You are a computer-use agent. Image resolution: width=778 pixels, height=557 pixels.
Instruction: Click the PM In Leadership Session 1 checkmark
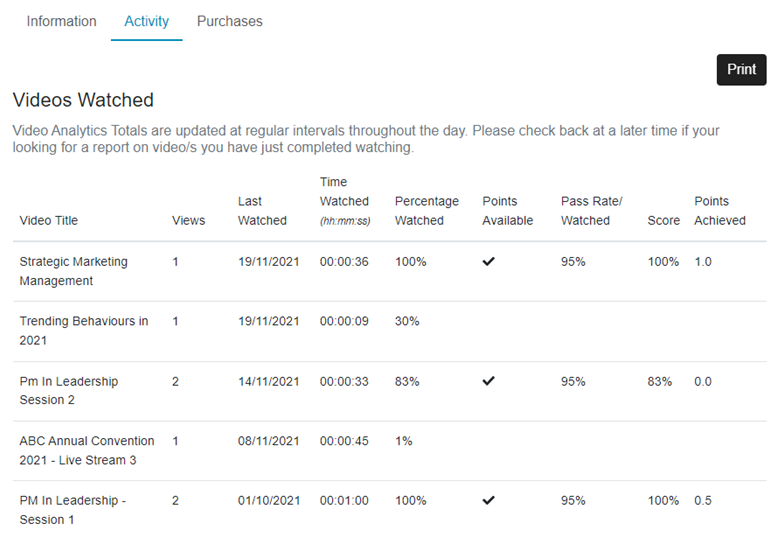[489, 500]
